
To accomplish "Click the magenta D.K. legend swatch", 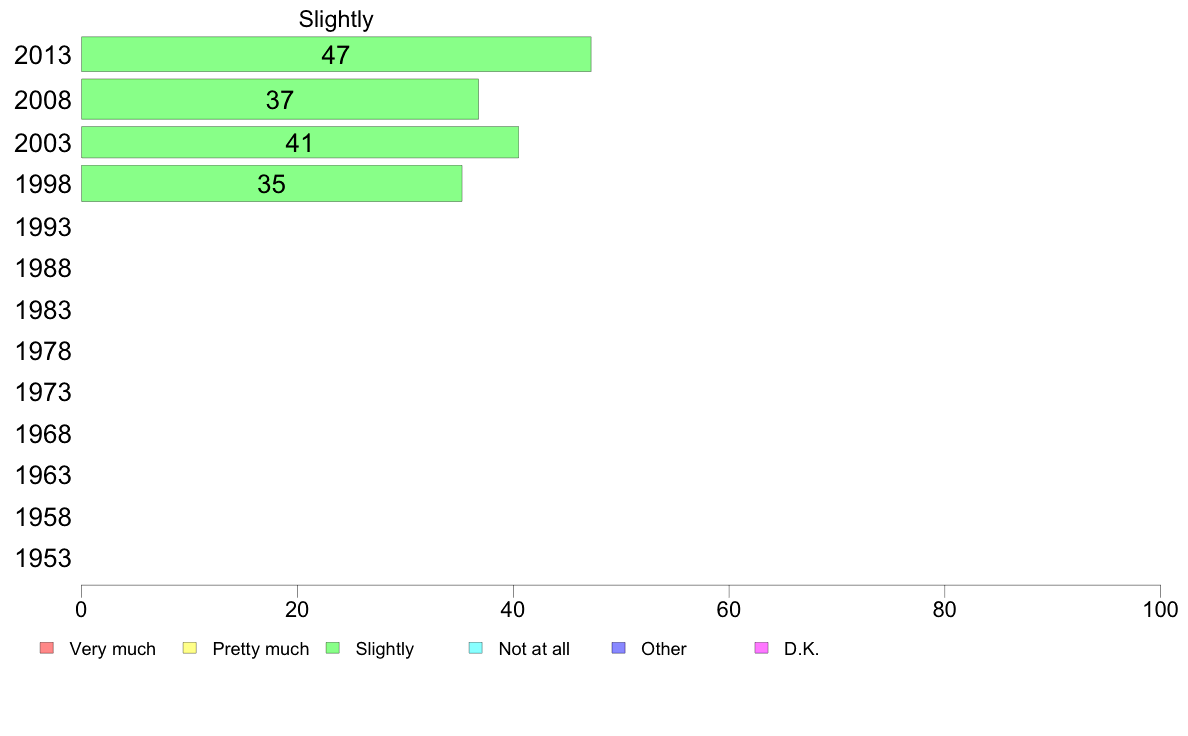I will pyautogui.click(x=762, y=648).
